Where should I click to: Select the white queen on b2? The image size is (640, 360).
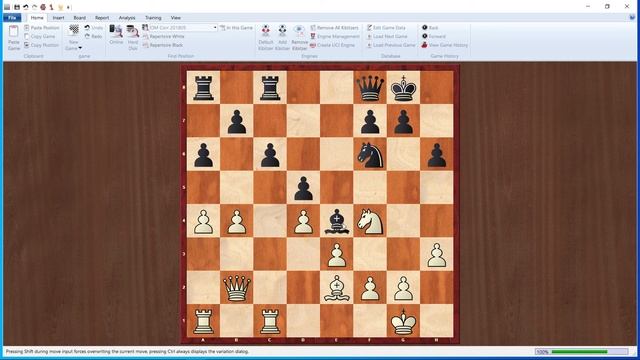click(237, 287)
